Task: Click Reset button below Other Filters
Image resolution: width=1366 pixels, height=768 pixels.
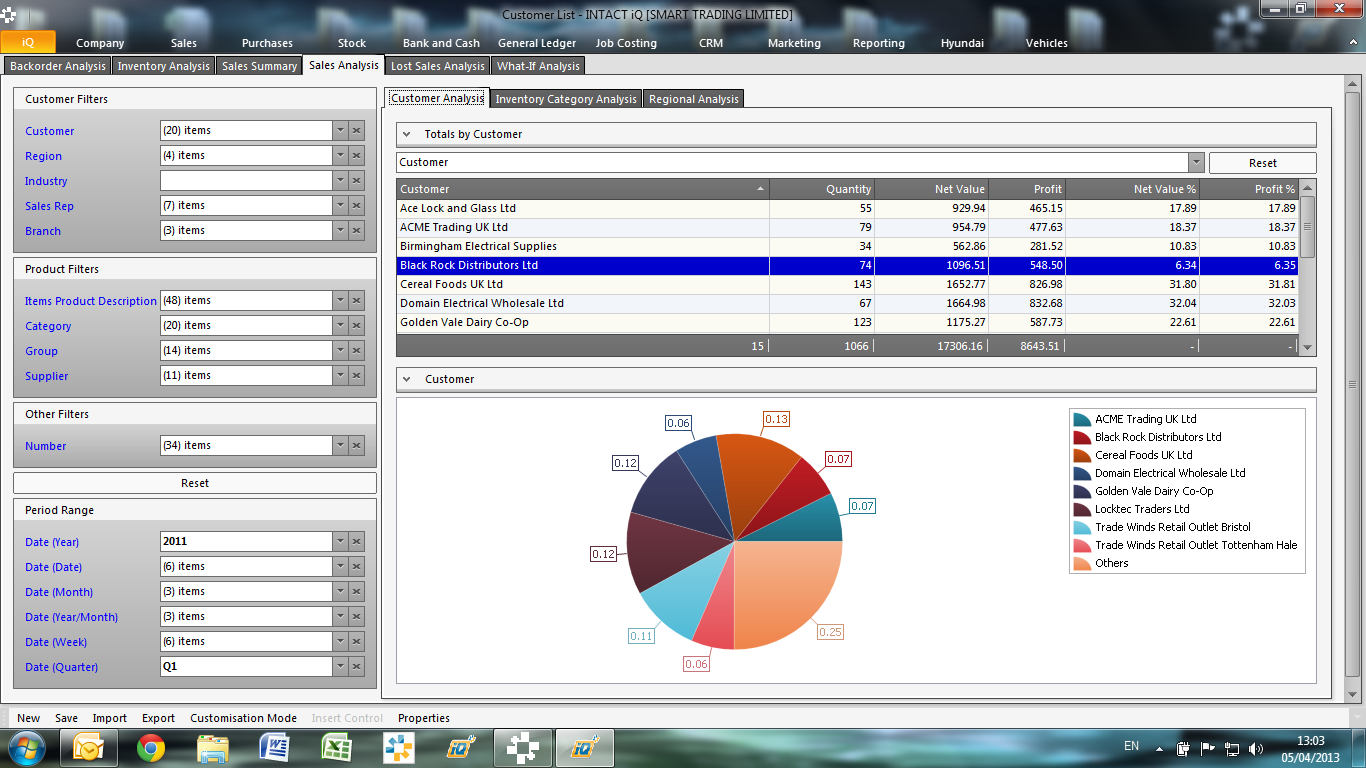Action: click(x=195, y=483)
